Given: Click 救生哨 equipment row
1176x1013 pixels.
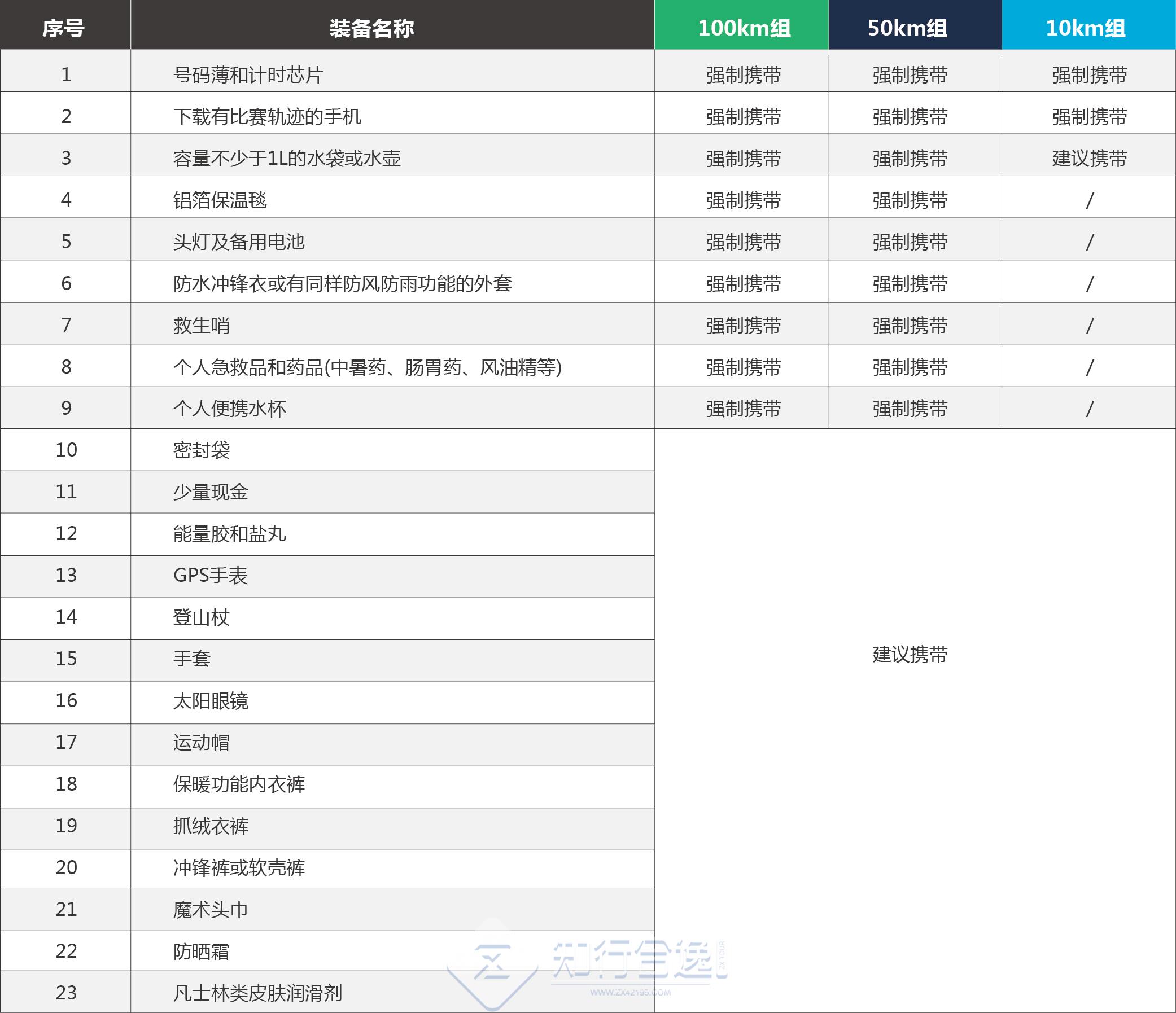Looking at the screenshot, I should click(202, 326).
